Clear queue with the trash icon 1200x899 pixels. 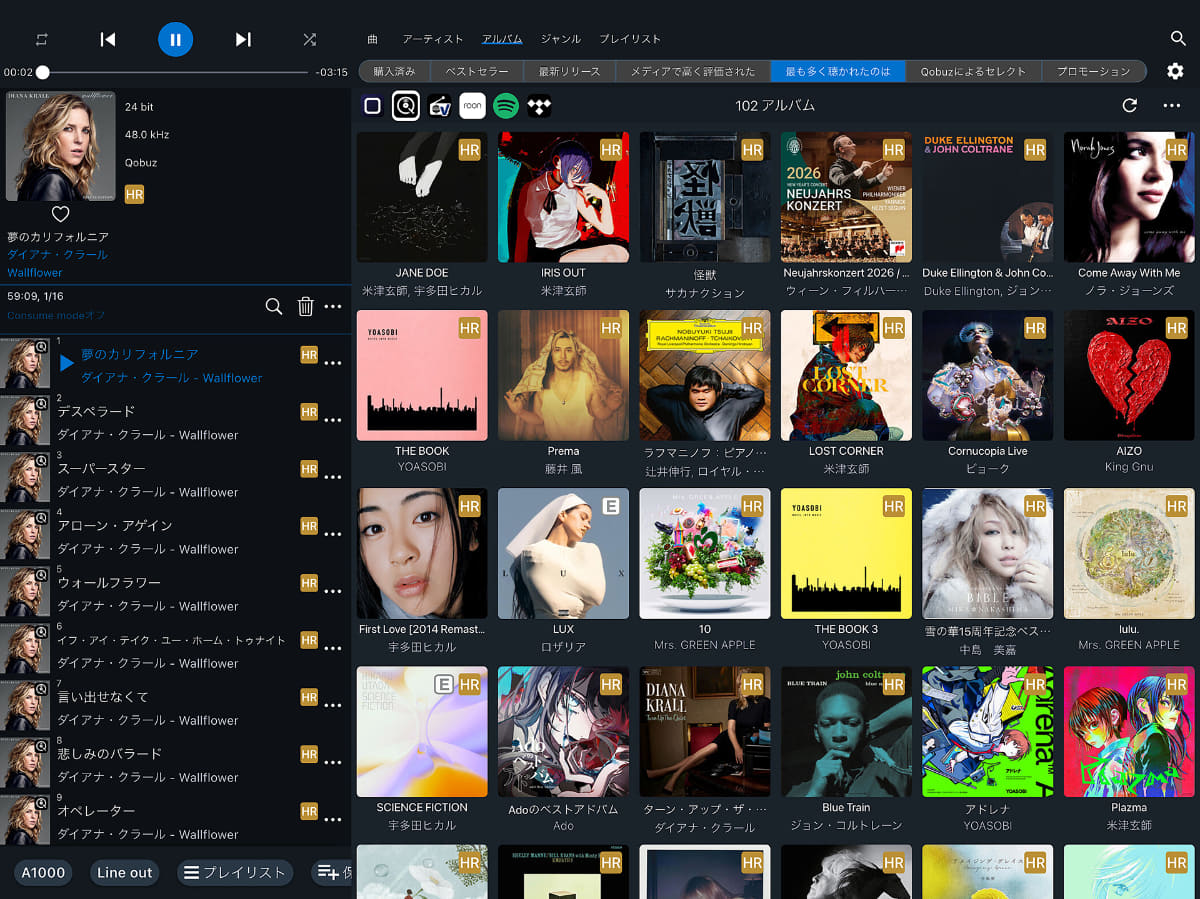point(306,306)
